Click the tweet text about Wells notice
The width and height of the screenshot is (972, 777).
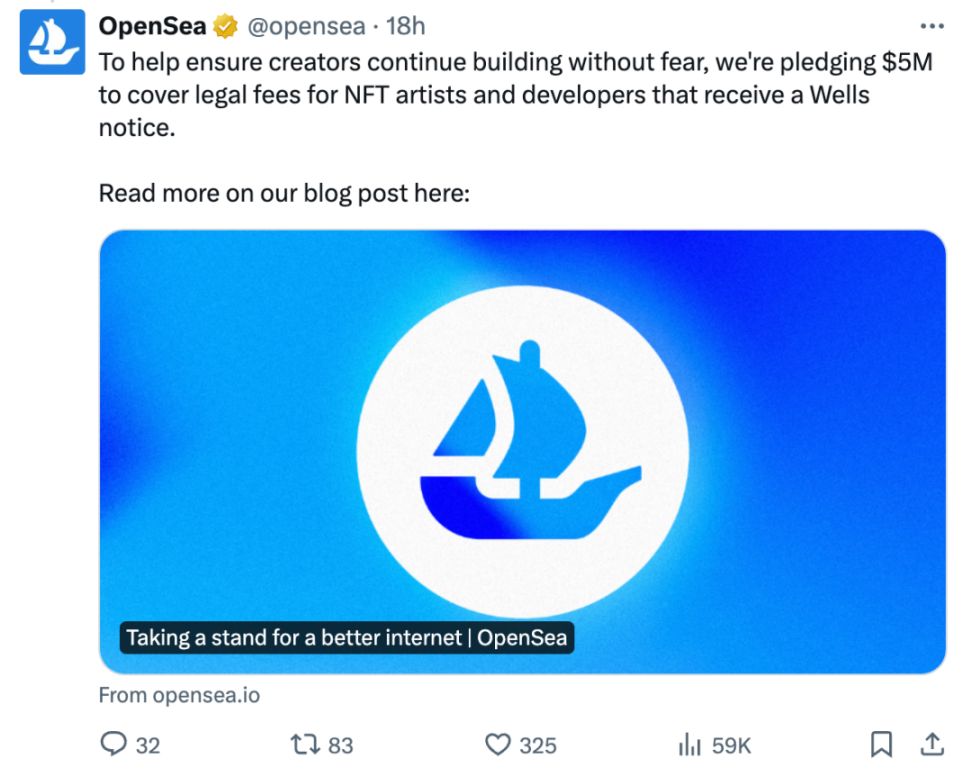[x=500, y=96]
